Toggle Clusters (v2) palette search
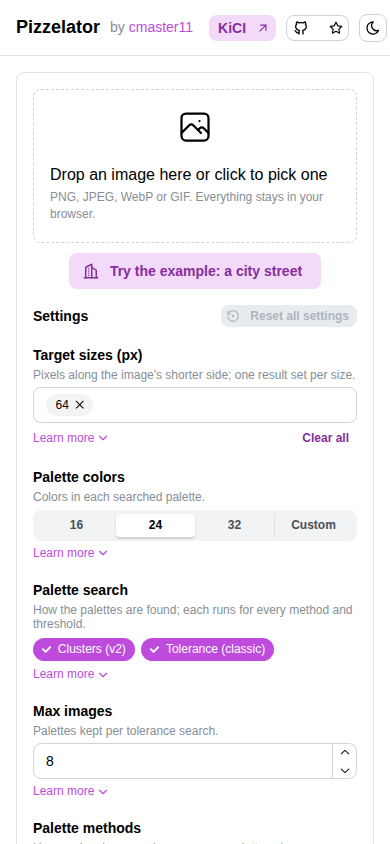Viewport: 390px width, 844px height. (84, 649)
